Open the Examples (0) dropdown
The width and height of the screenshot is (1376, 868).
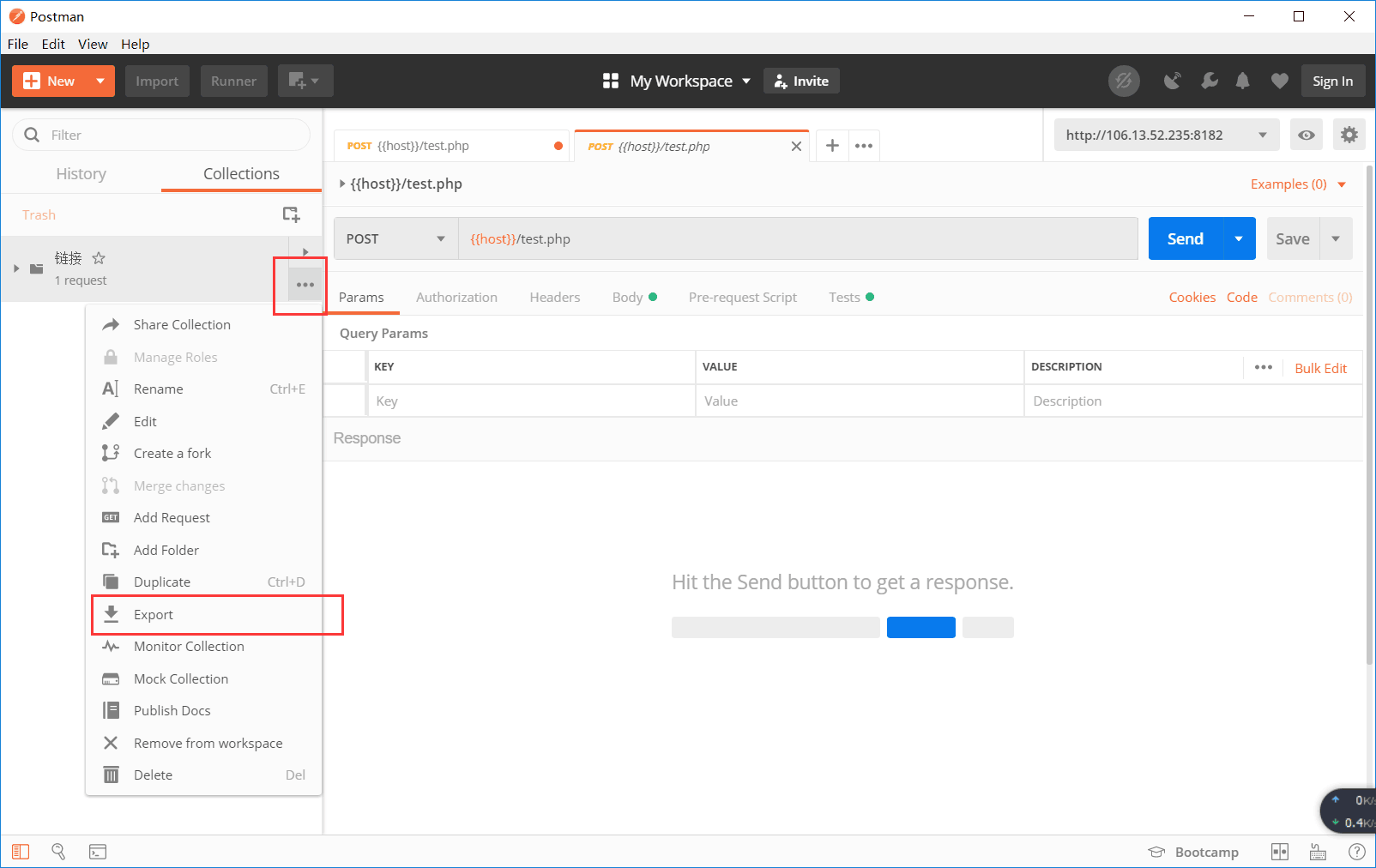pos(1298,184)
